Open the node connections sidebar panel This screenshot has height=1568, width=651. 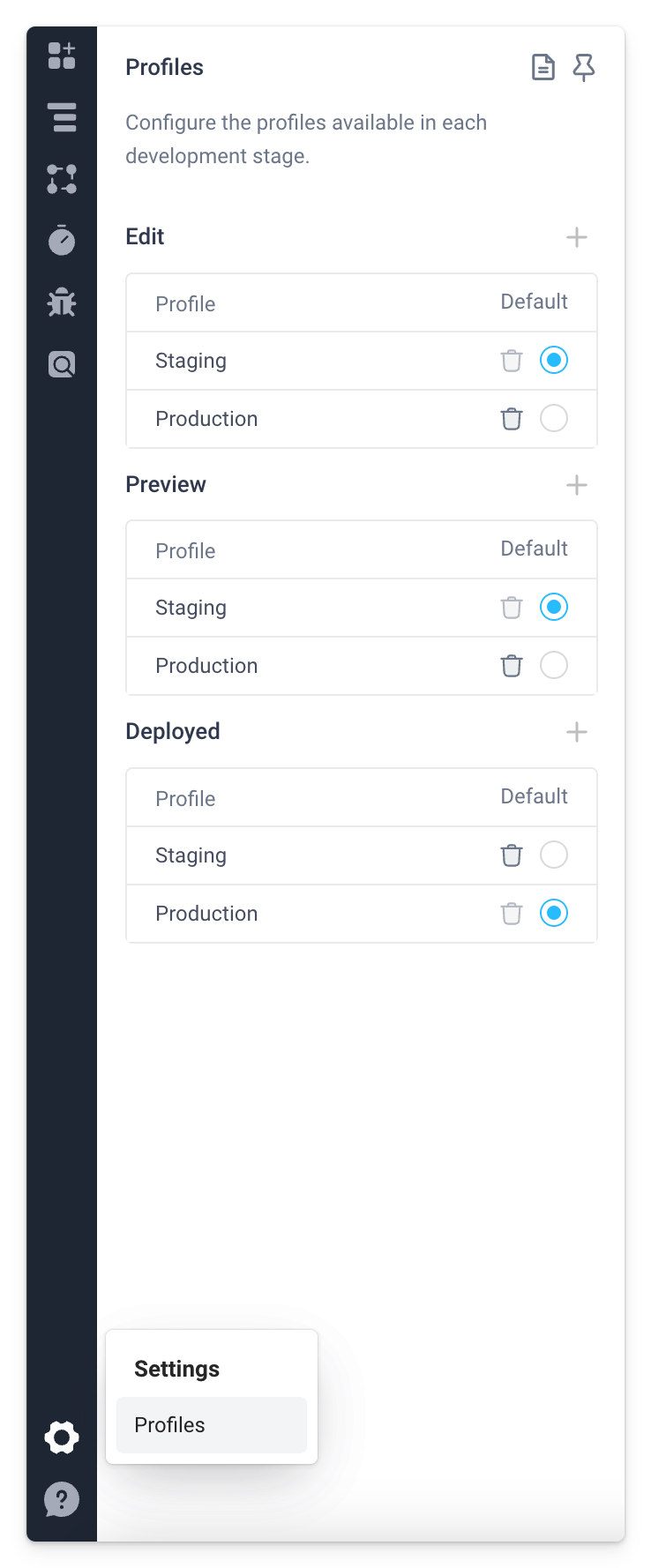61,178
